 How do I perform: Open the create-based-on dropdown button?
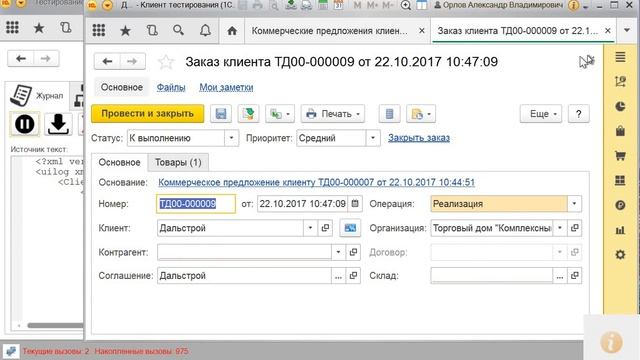point(280,113)
